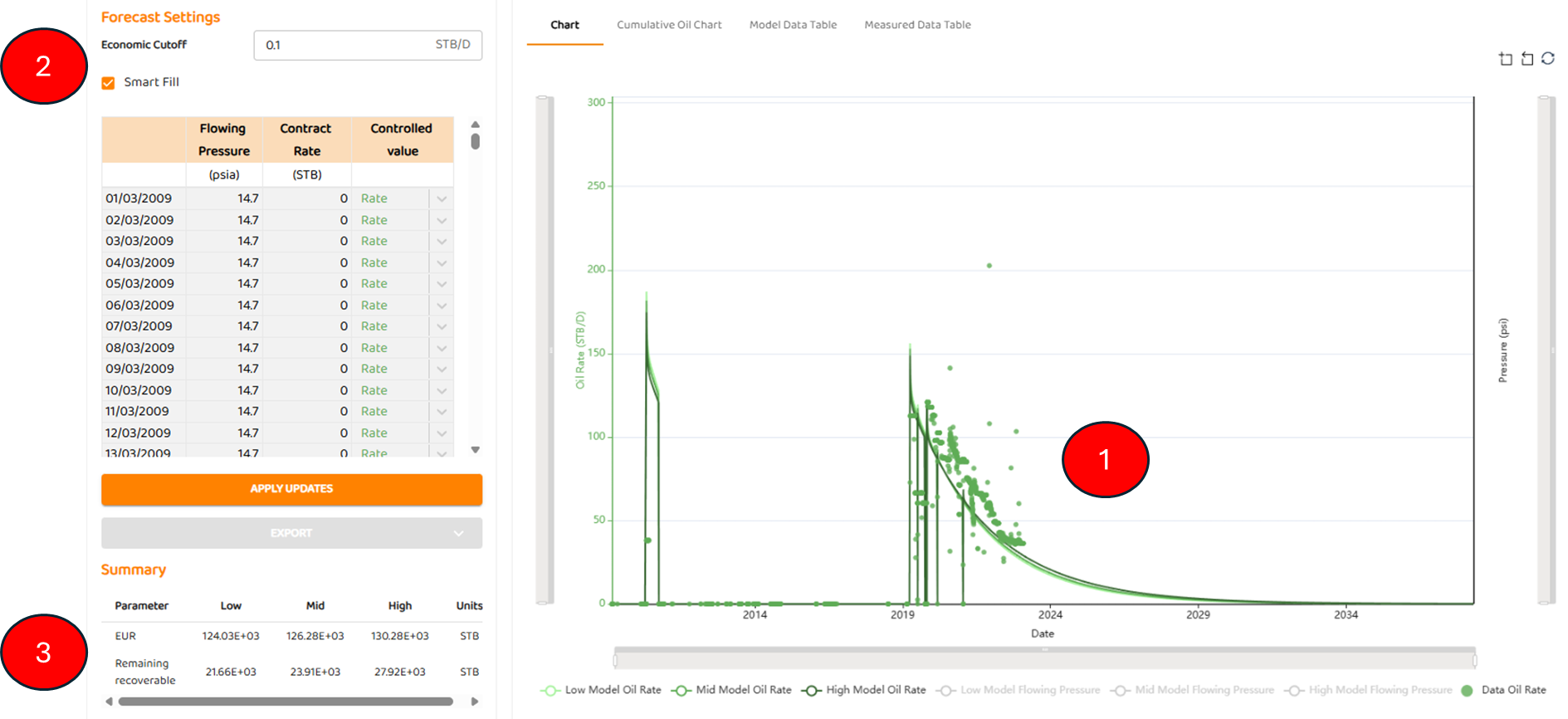The height and width of the screenshot is (719, 1568).
Task: Switch to the Cumulative Oil Chart tab
Action: [x=669, y=25]
